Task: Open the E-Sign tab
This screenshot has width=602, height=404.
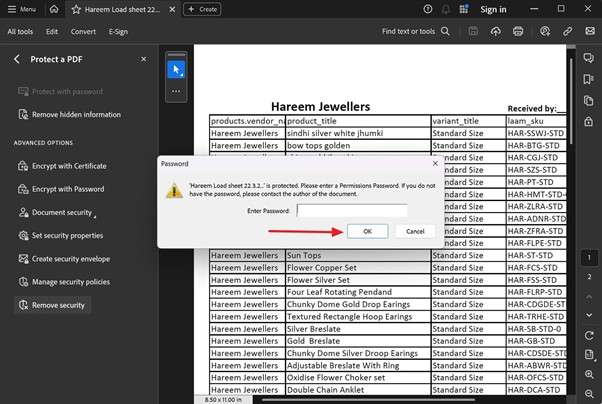Action: (118, 31)
